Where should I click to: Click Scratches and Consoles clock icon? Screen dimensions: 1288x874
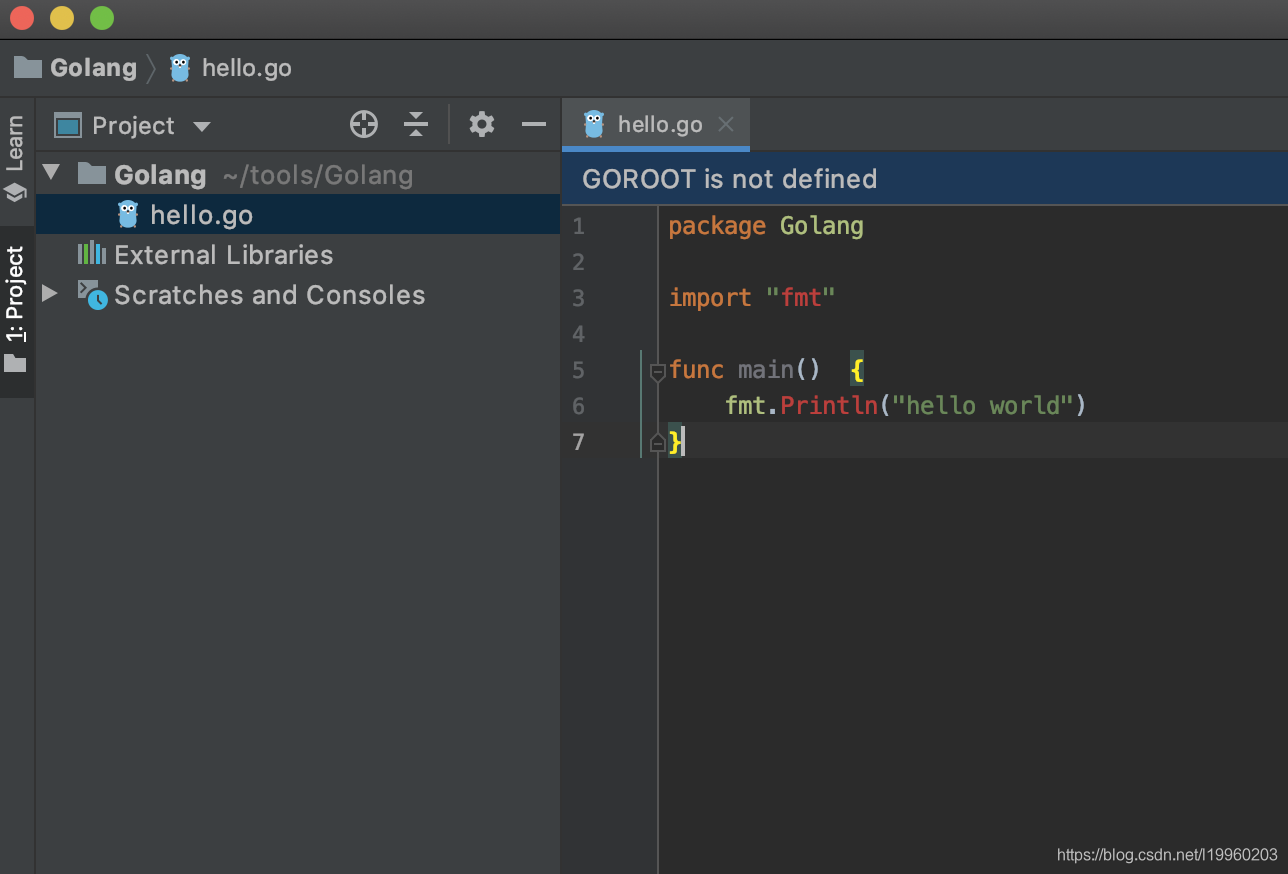click(93, 294)
